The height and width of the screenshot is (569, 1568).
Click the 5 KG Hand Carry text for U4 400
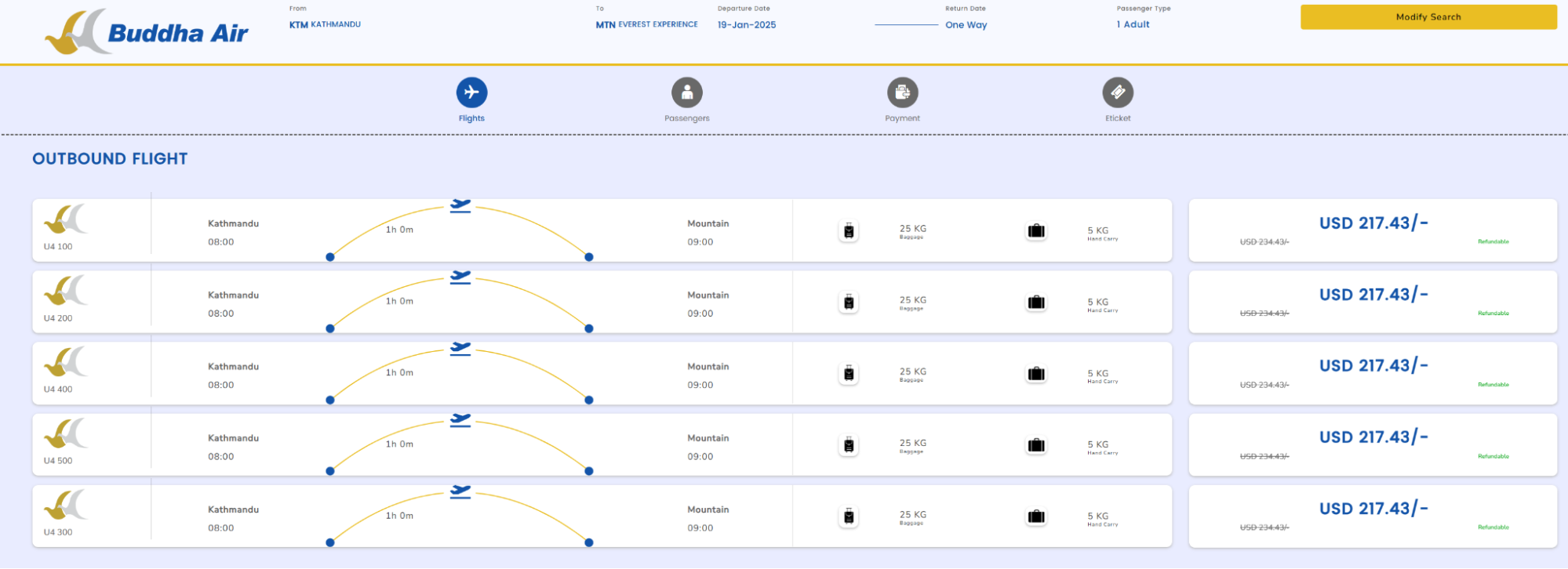1102,377
